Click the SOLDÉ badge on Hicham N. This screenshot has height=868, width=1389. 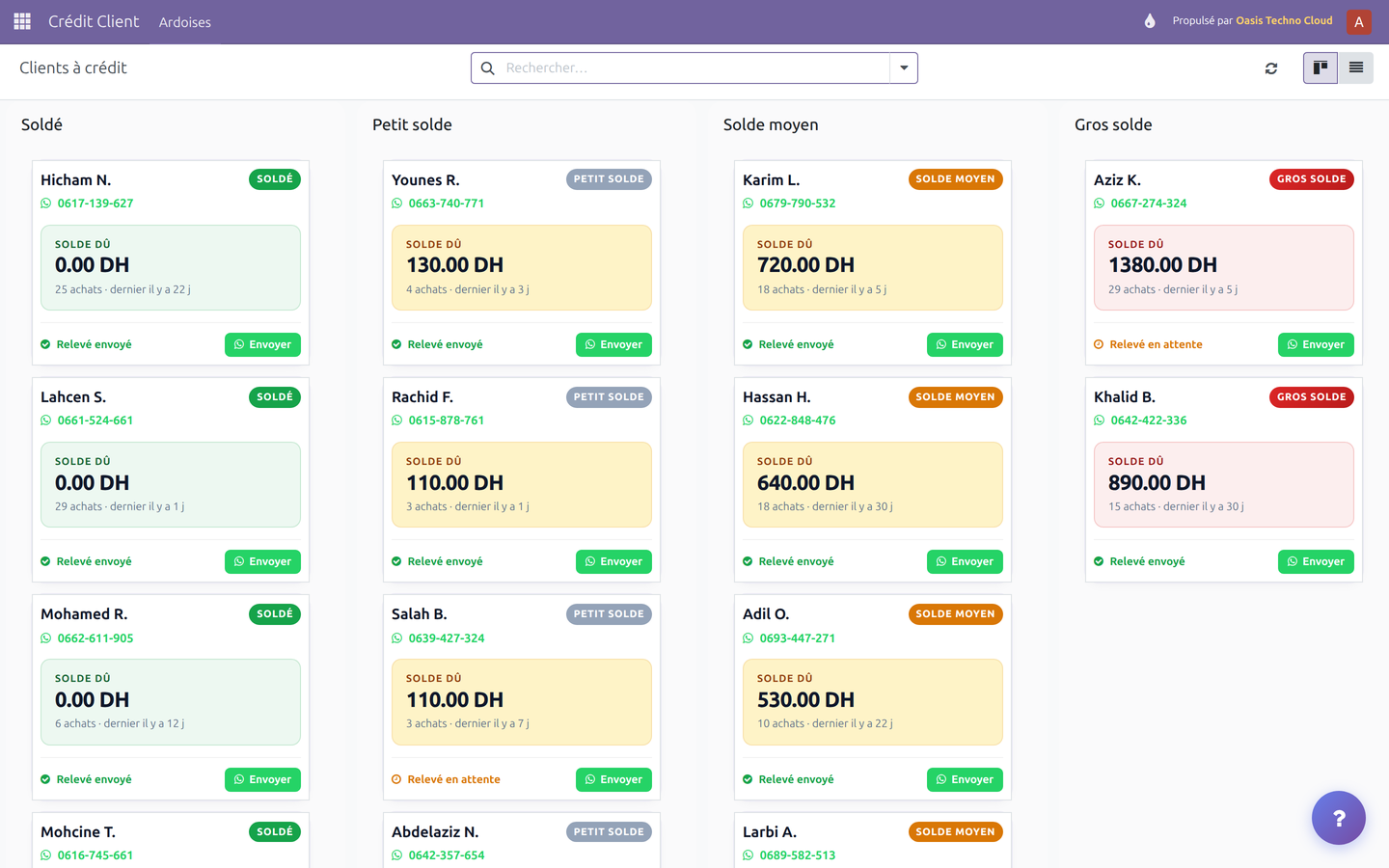(275, 179)
